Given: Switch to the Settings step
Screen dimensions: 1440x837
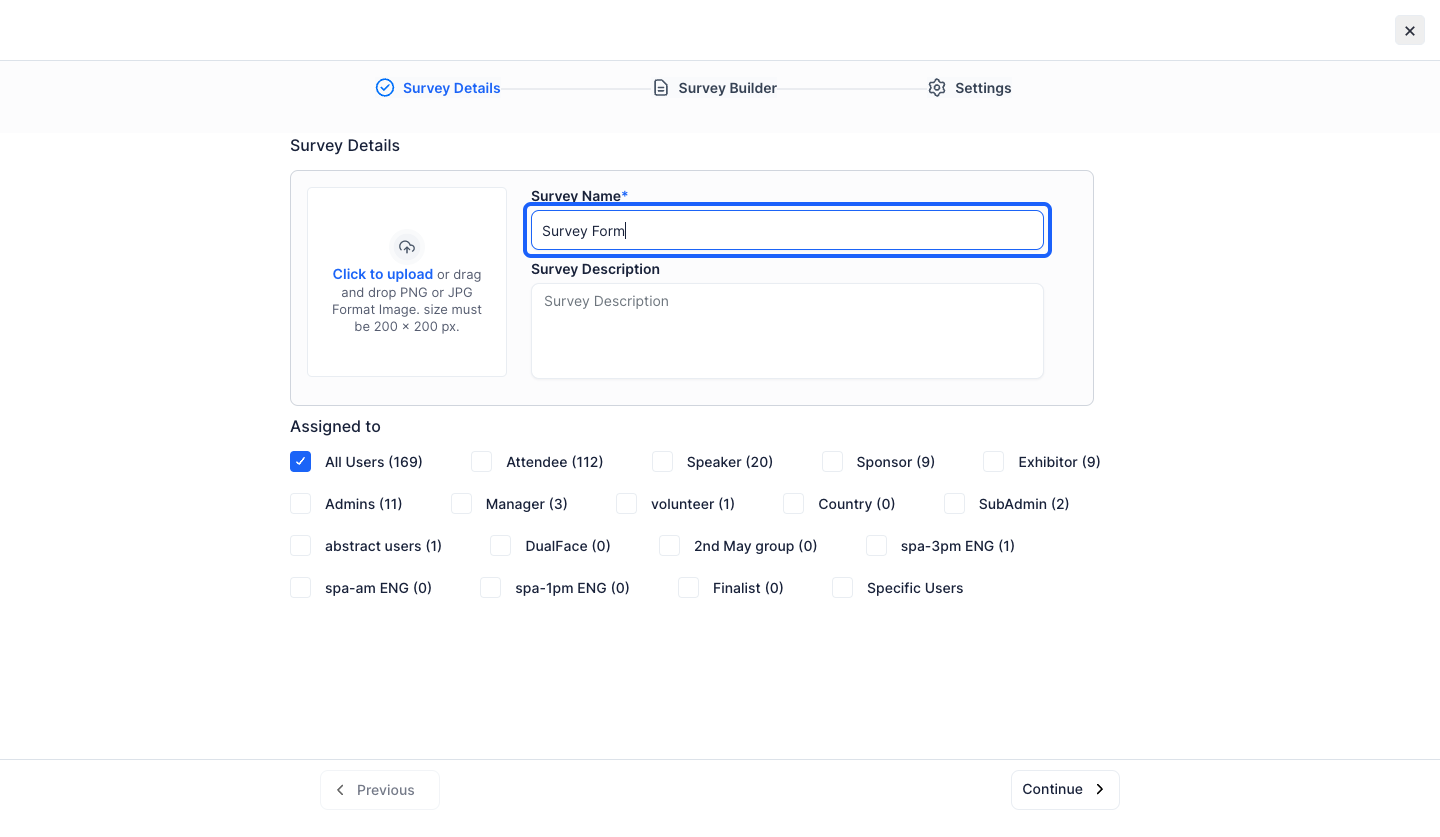Looking at the screenshot, I should click(970, 88).
